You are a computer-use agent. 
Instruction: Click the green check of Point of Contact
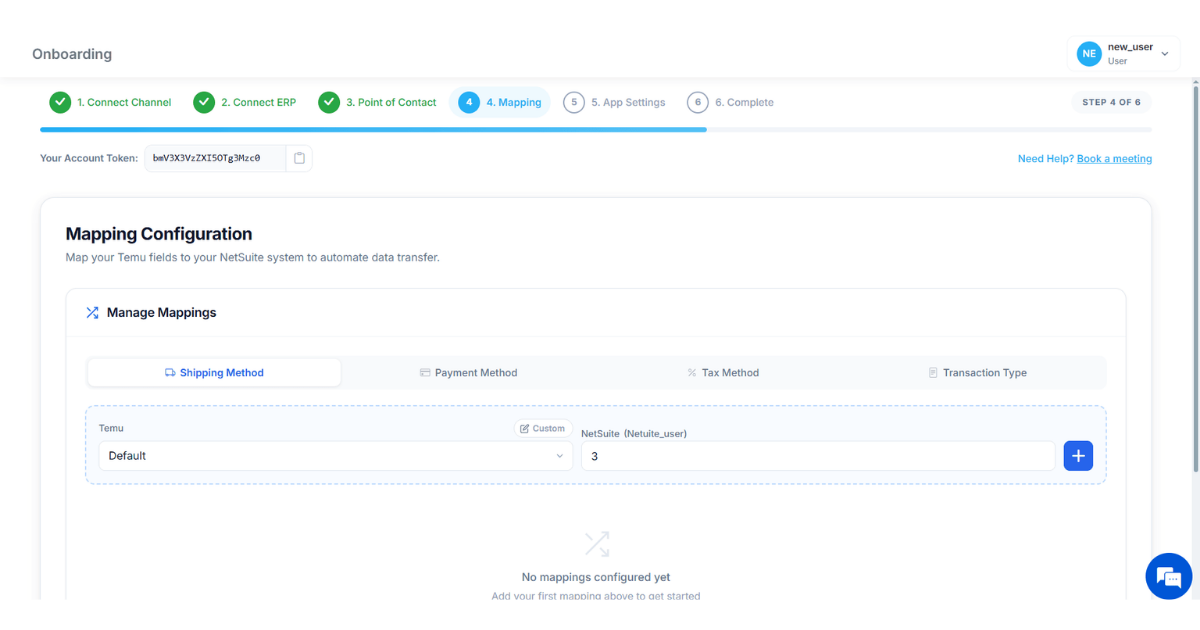tap(329, 102)
